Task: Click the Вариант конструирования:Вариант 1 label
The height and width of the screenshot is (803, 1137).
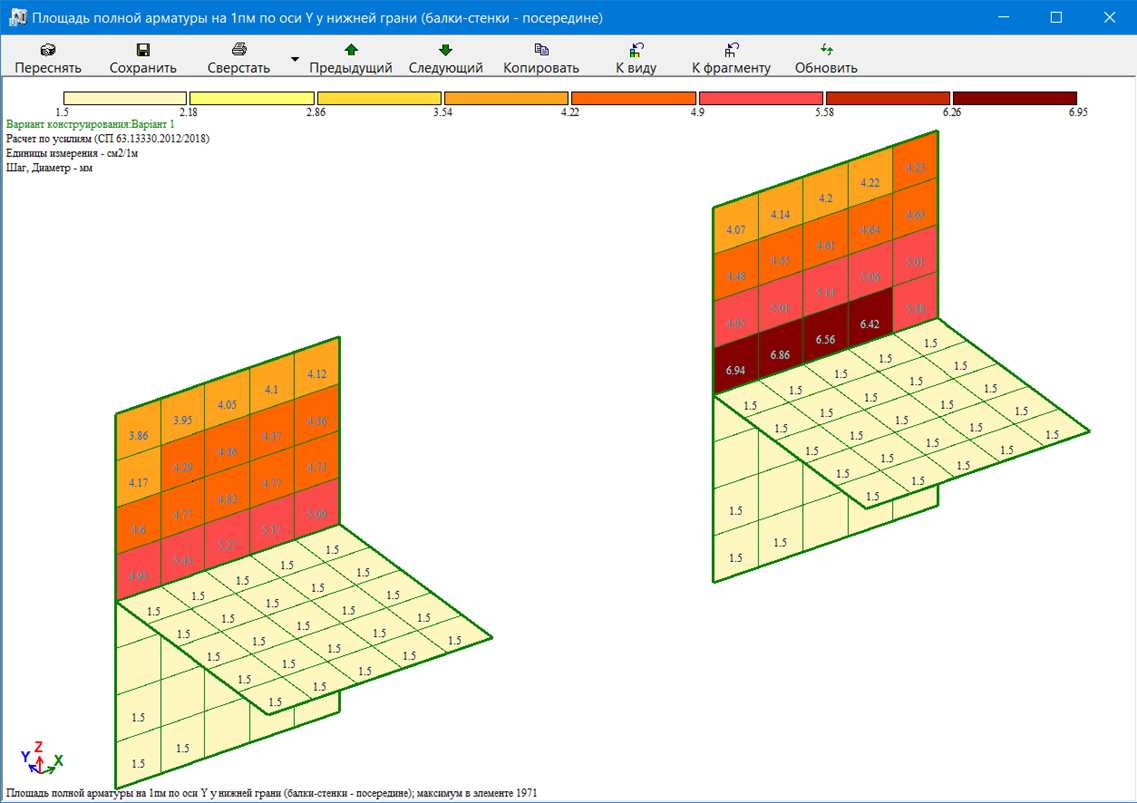Action: pyautogui.click(x=90, y=124)
